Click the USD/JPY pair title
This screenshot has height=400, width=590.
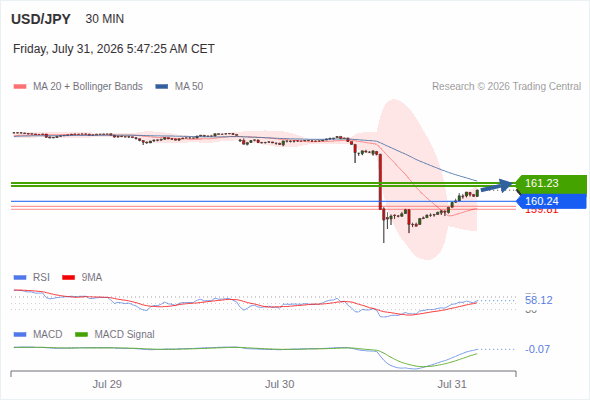pyautogui.click(x=41, y=19)
